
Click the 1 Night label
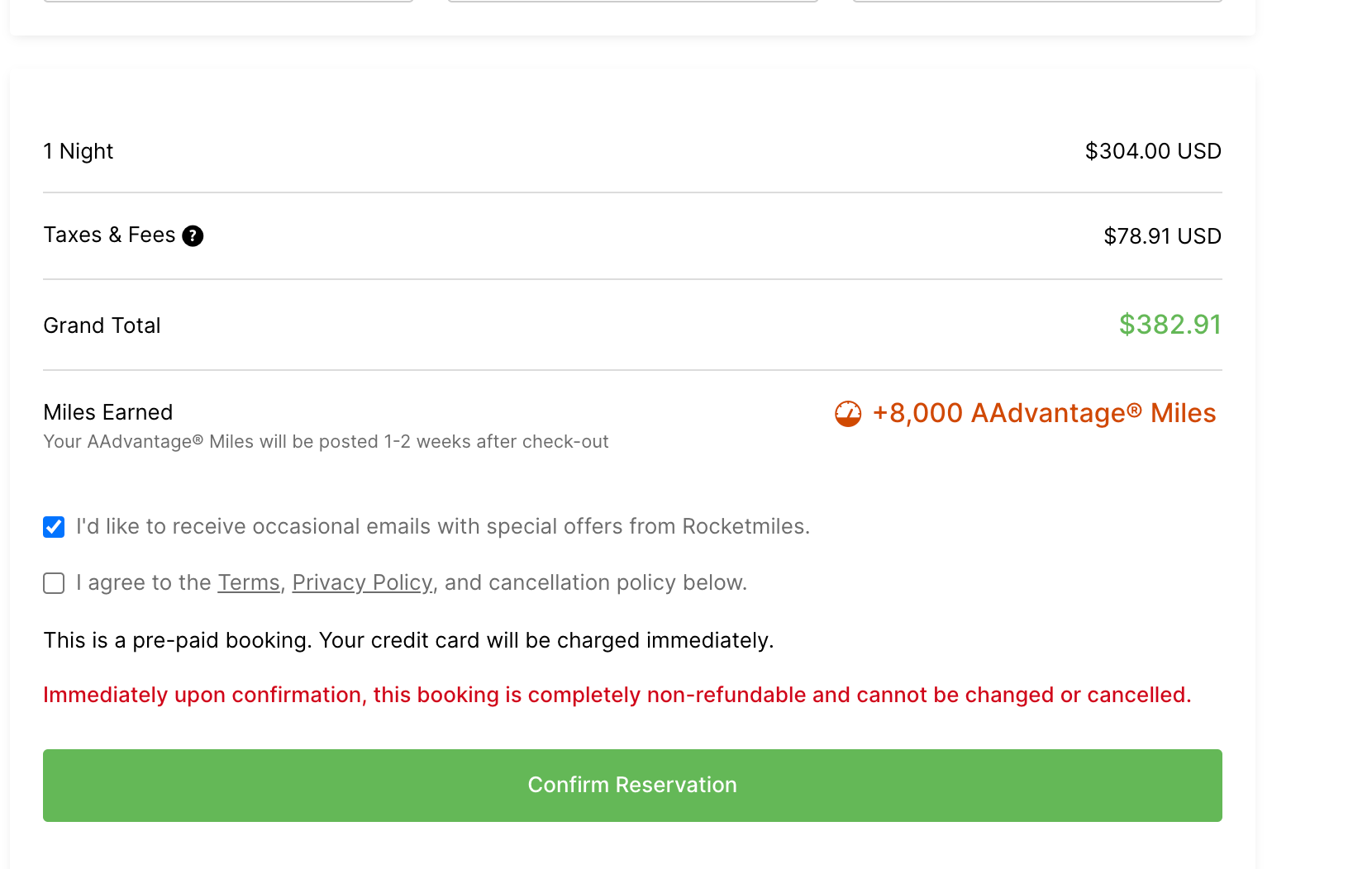(x=79, y=151)
